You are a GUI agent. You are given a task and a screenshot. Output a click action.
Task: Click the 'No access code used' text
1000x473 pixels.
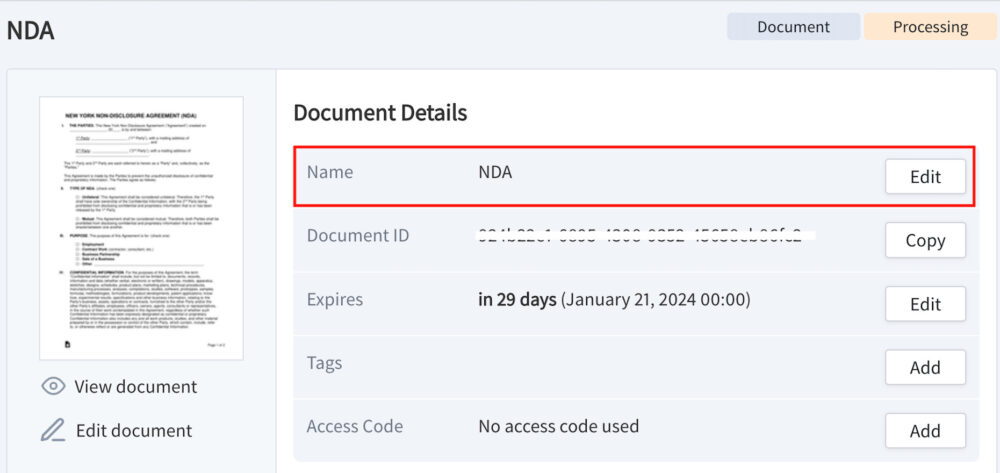(558, 426)
